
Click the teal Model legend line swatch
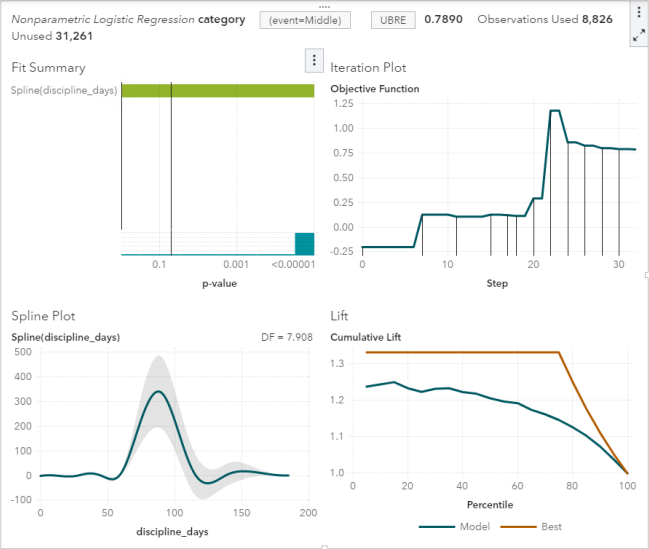(437, 527)
